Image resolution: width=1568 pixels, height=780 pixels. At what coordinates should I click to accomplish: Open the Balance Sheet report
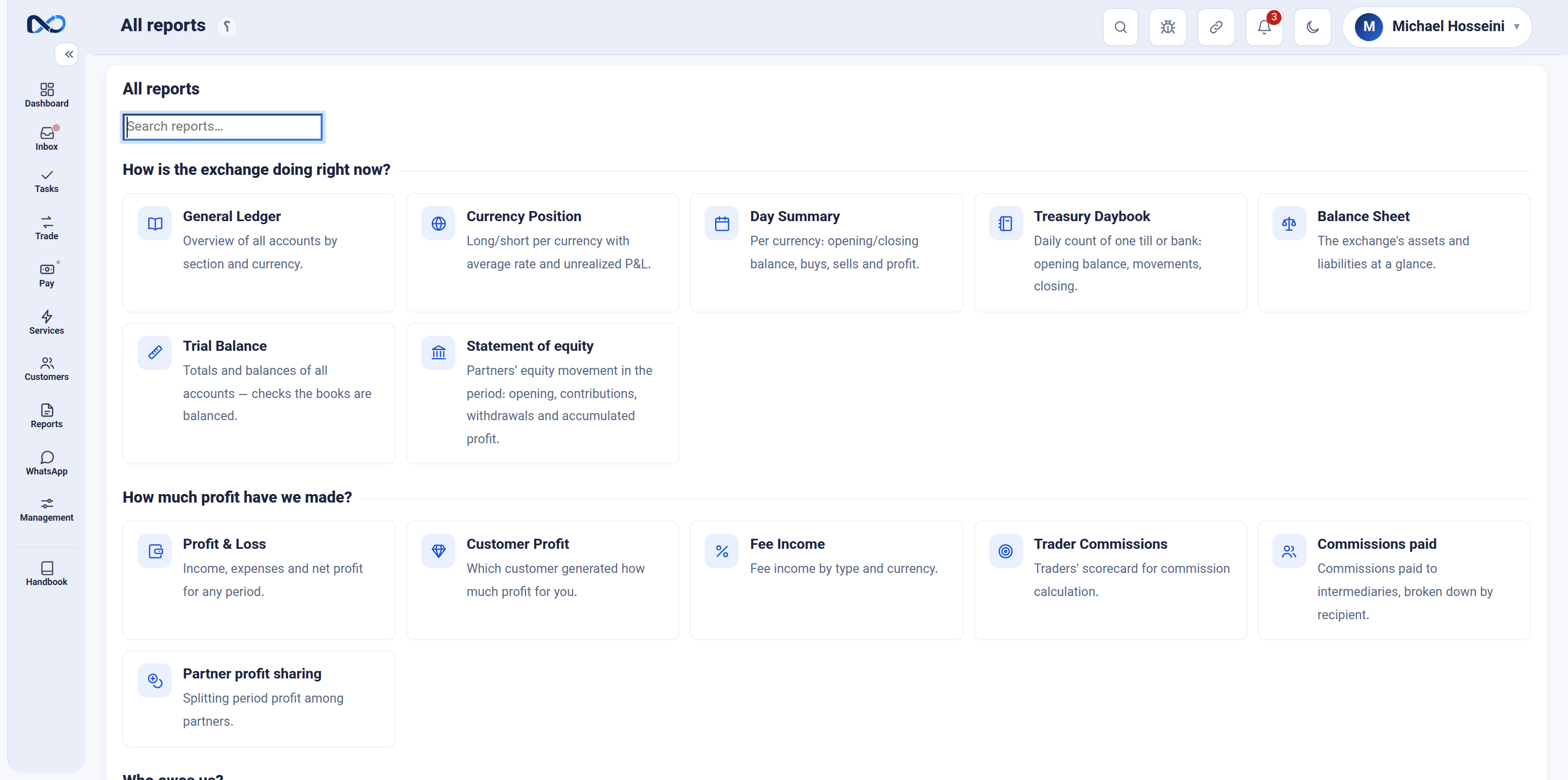point(1394,253)
